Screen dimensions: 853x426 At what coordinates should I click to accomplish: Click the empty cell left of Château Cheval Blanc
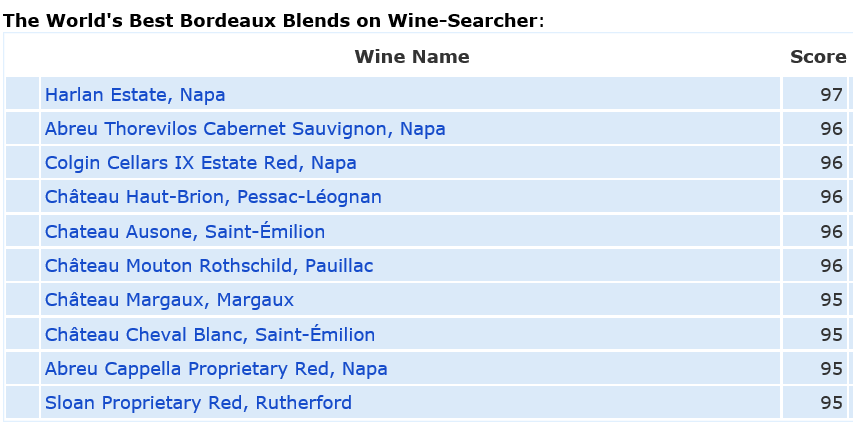22,333
